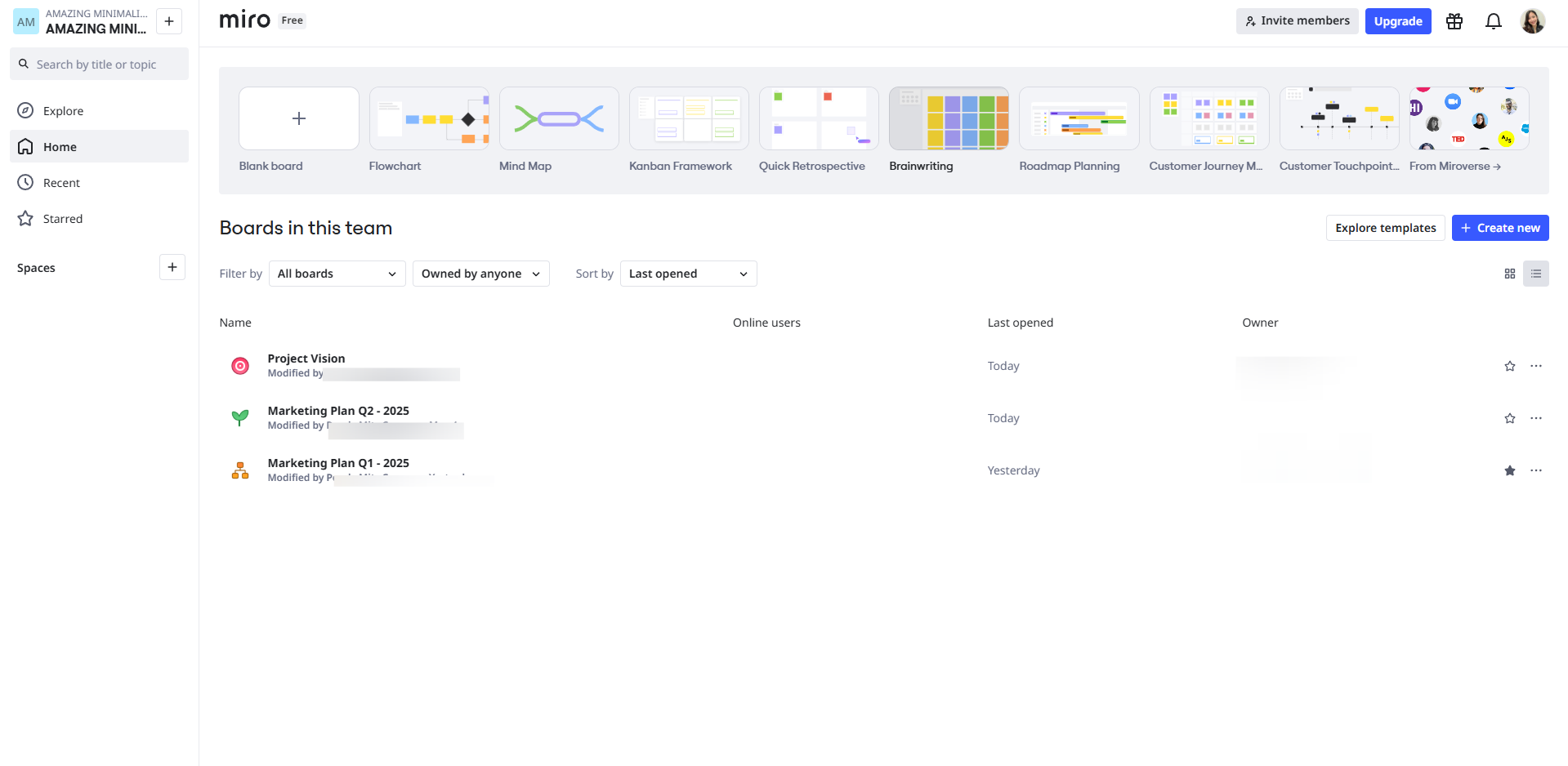Unstar the Marketing Plan Q1 - 2025 board
This screenshot has height=766, width=1568.
tap(1509, 470)
